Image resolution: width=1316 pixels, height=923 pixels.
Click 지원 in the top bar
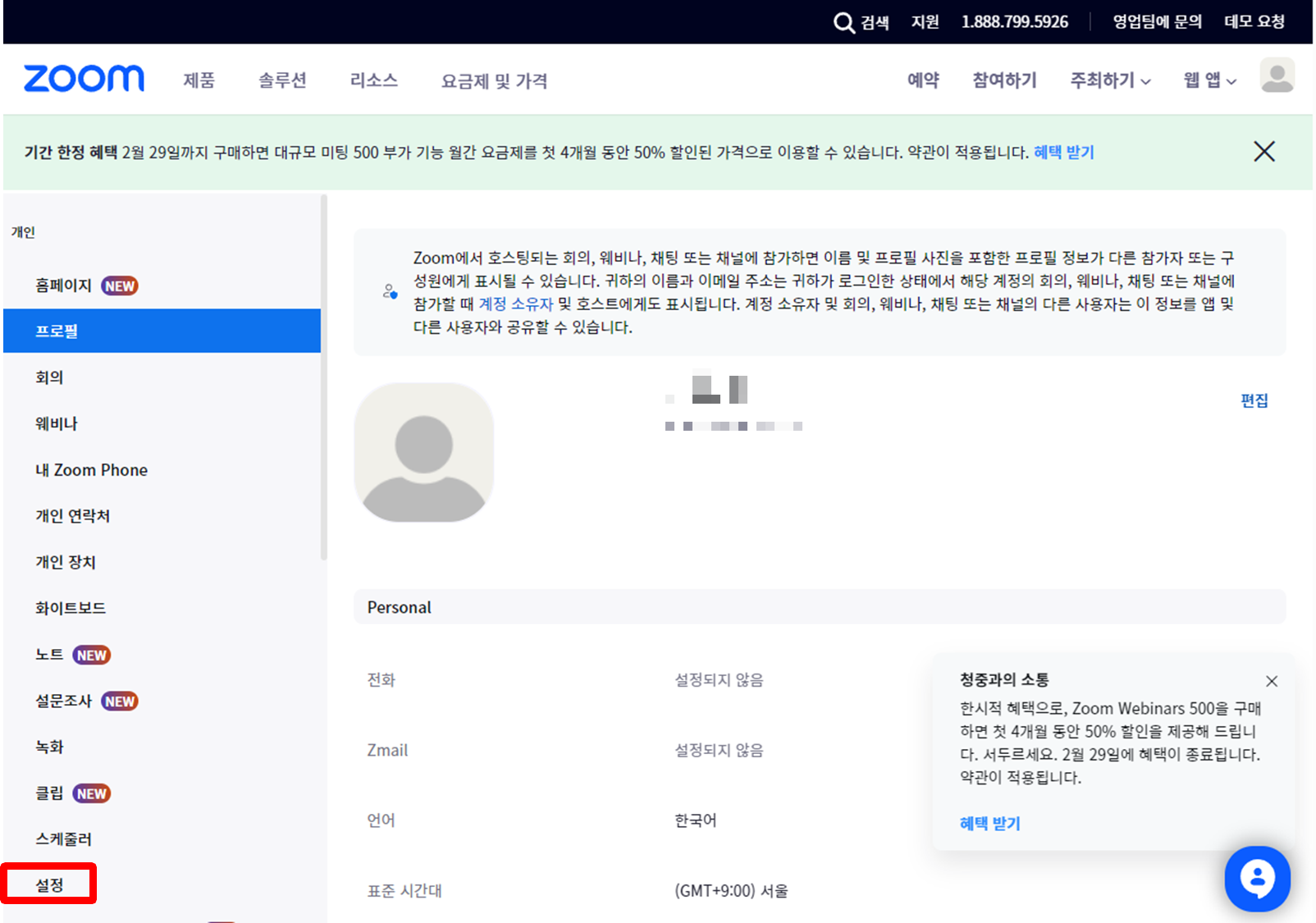tap(925, 22)
